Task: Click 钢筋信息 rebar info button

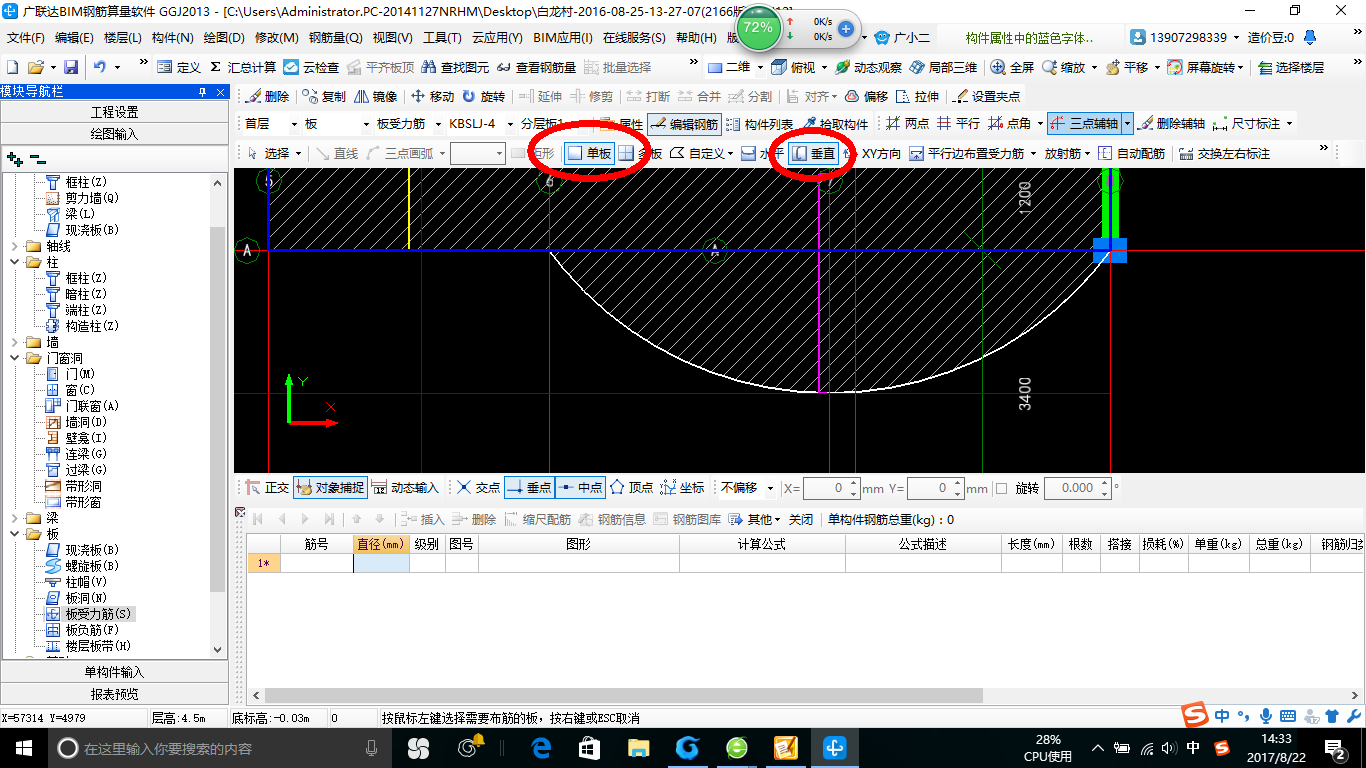Action: pos(612,520)
